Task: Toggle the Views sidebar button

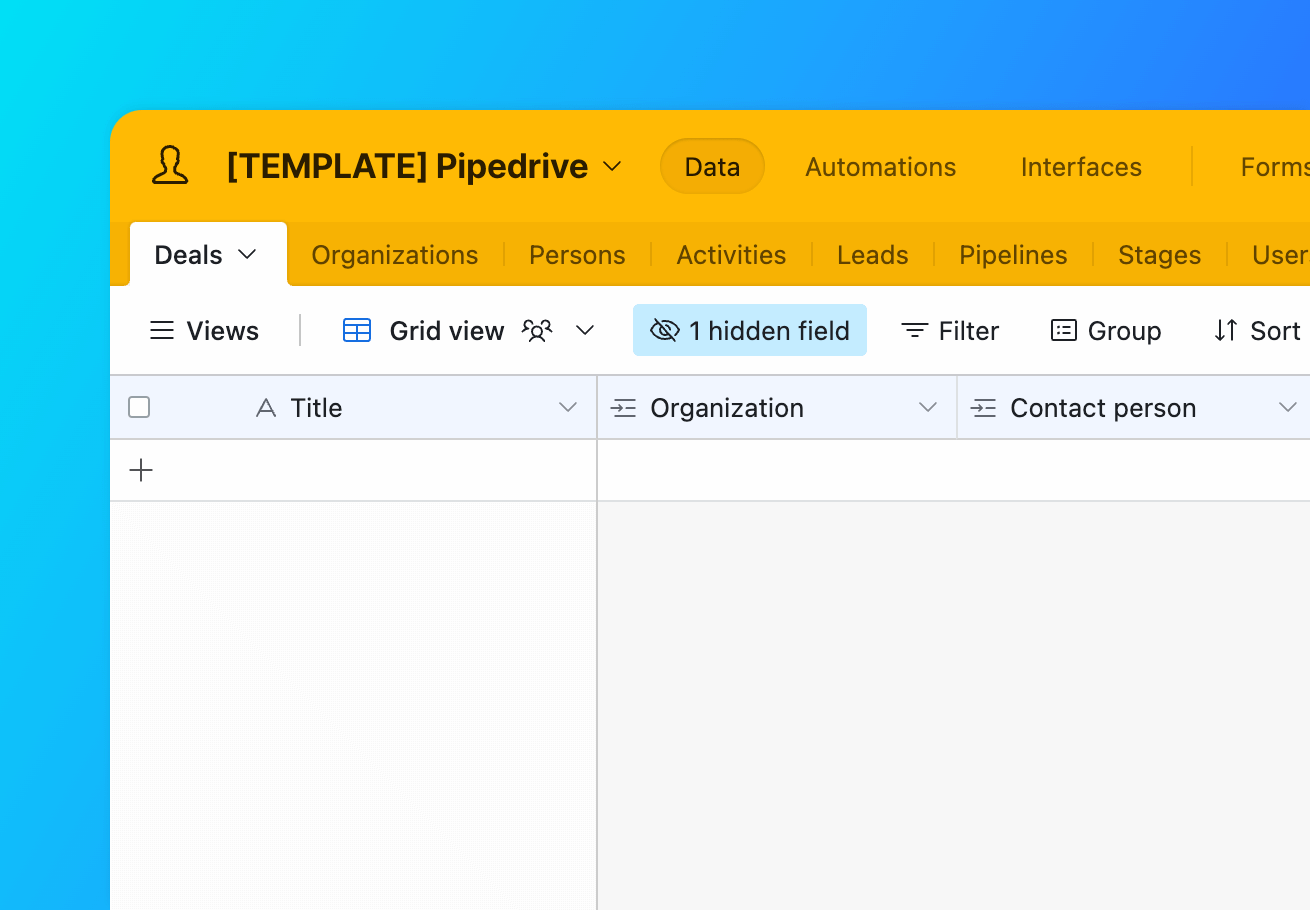Action: pos(204,331)
